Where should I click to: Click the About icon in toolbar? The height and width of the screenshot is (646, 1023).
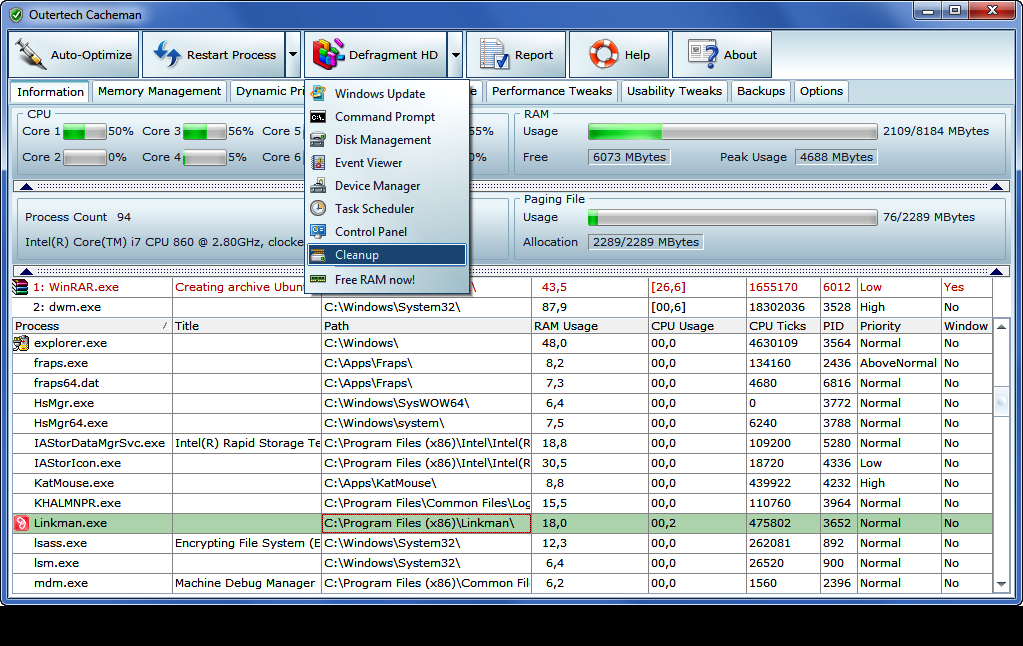704,55
